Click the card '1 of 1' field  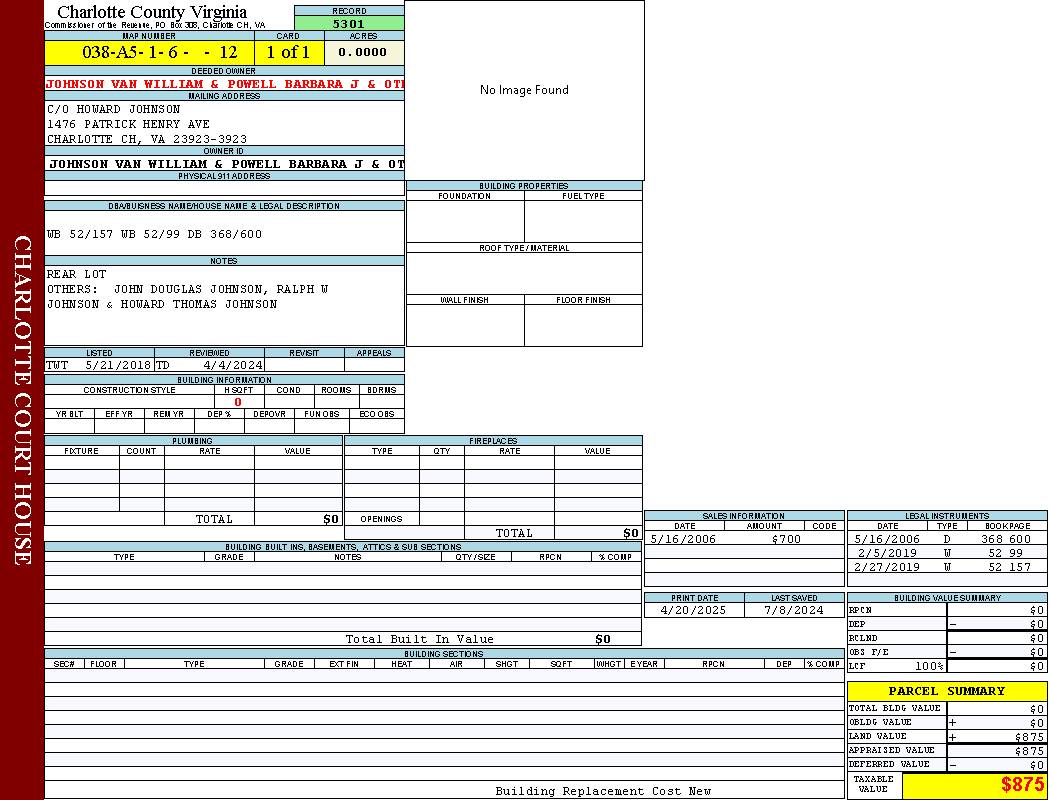pos(288,52)
